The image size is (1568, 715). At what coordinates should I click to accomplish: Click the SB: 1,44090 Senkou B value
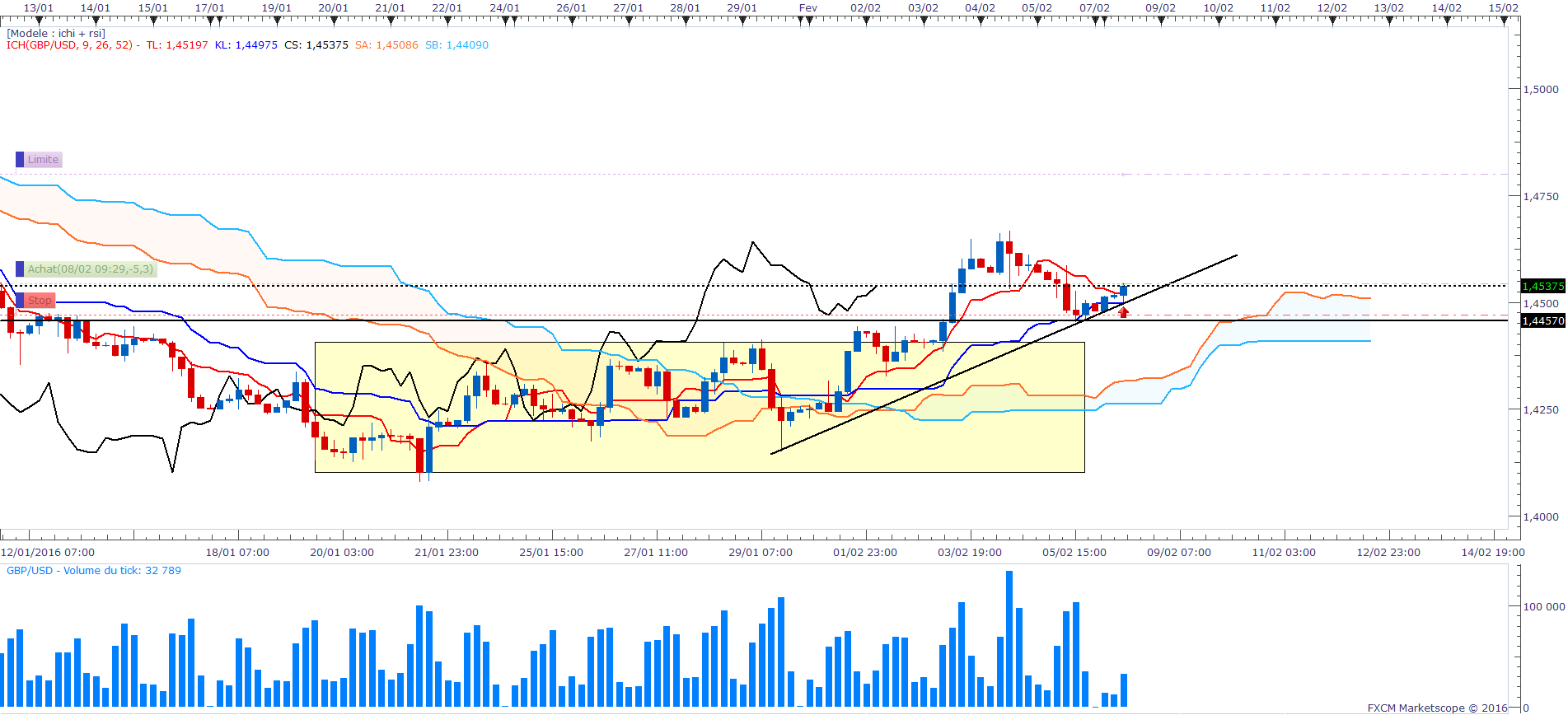tap(456, 45)
